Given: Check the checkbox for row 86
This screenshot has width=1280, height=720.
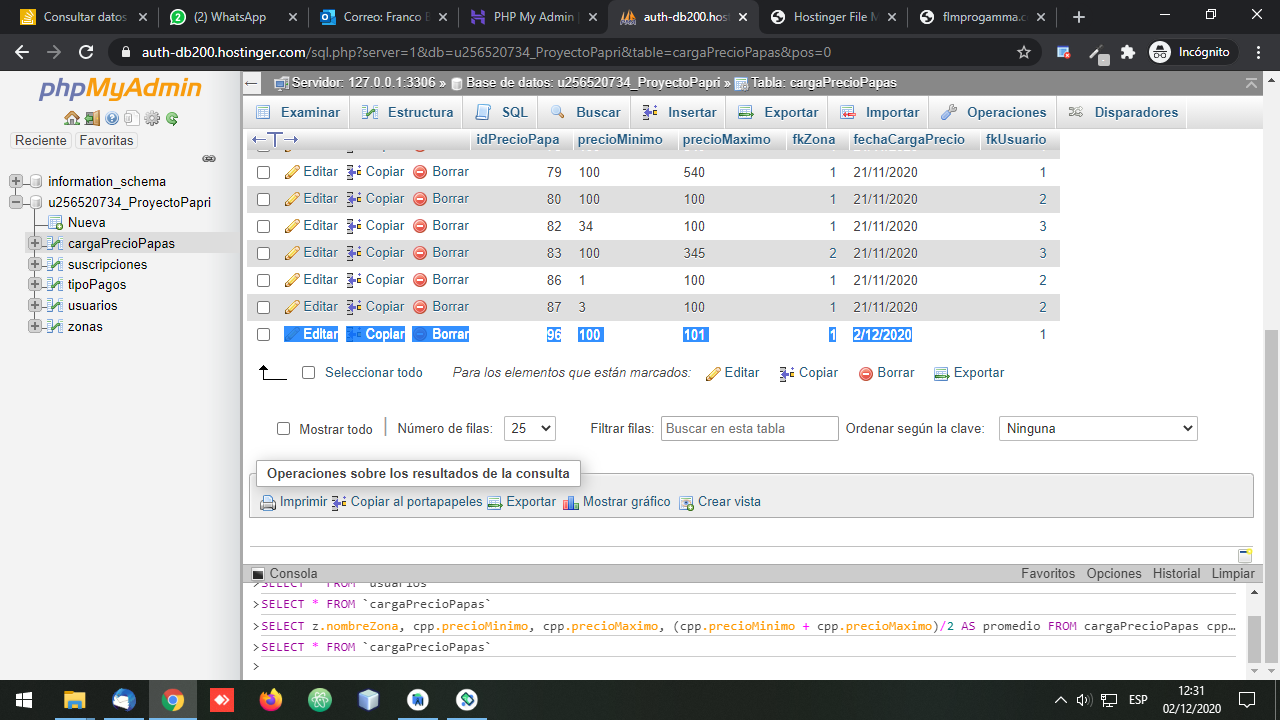Looking at the screenshot, I should coord(264,280).
